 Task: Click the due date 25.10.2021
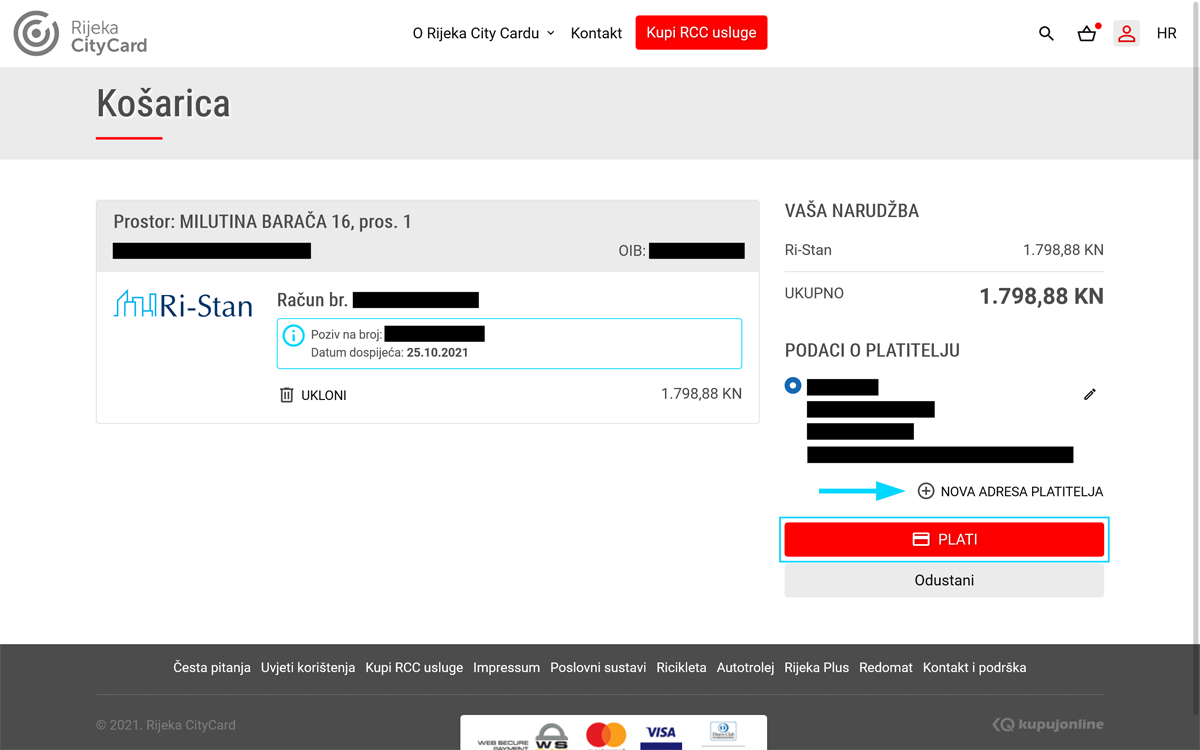point(437,353)
